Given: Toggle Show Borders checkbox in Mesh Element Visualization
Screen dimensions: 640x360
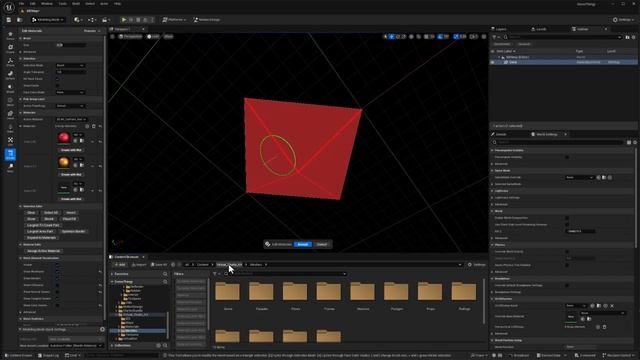Looking at the screenshot, I should point(58,278).
